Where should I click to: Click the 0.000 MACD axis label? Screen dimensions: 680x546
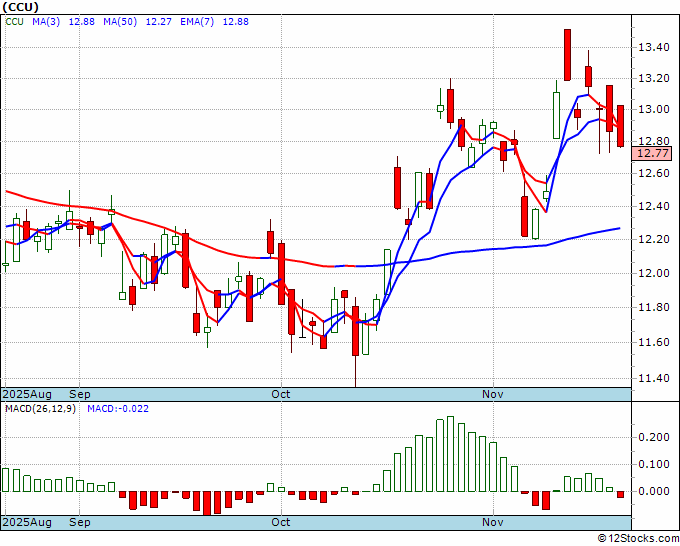tap(654, 491)
